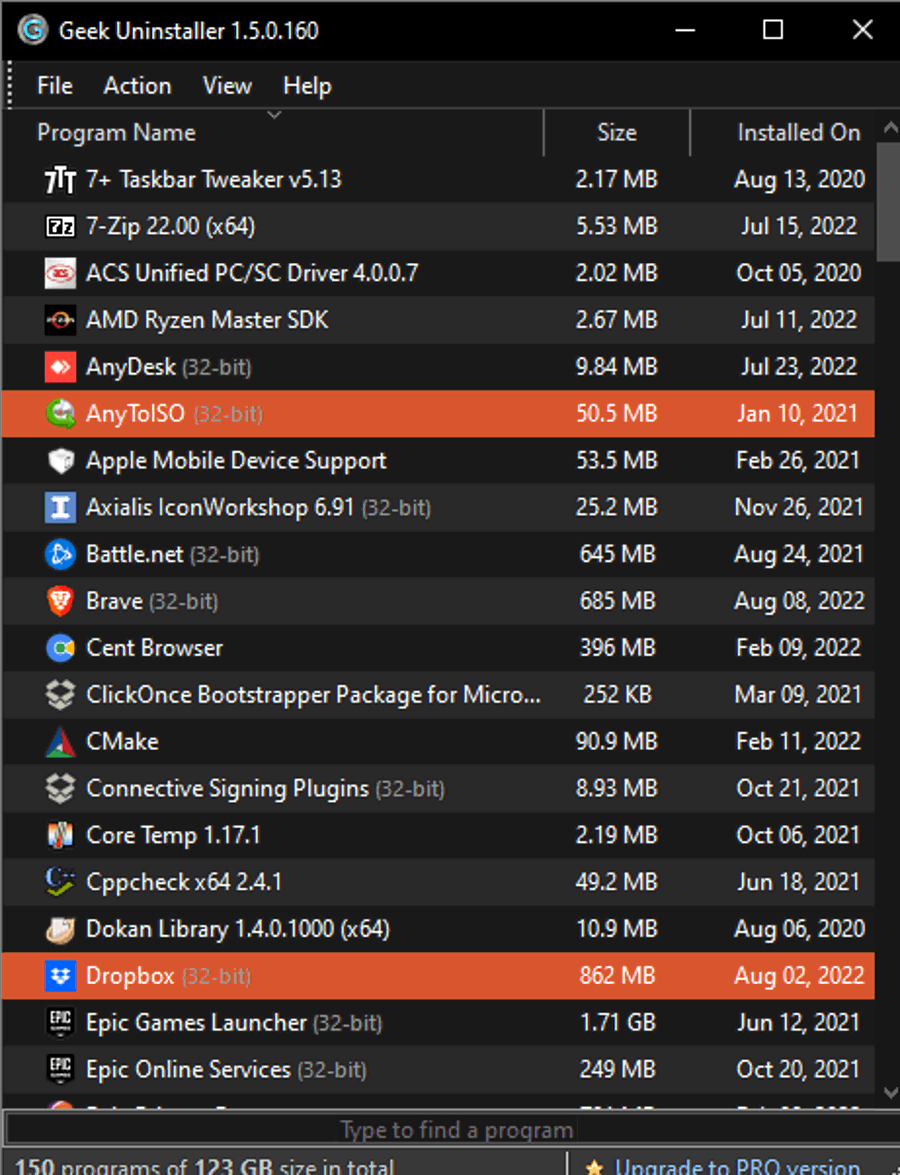Viewport: 900px width, 1175px height.
Task: Click the Axialis IconWorkshop icon
Action: pyautogui.click(x=60, y=507)
